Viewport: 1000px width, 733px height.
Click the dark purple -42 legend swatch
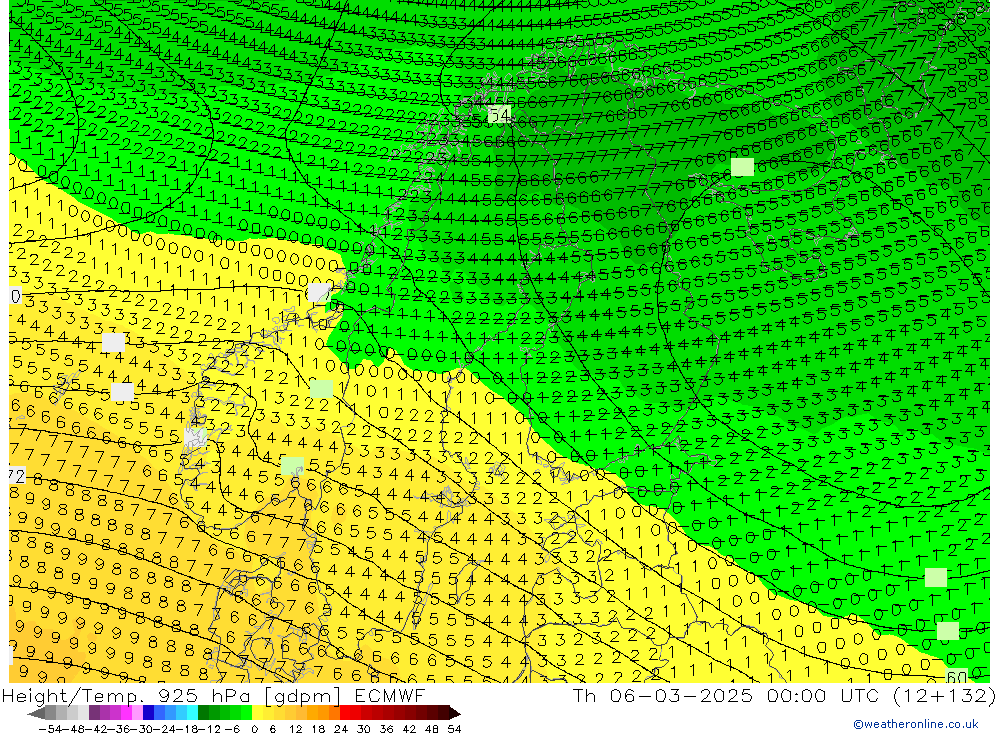(94, 713)
